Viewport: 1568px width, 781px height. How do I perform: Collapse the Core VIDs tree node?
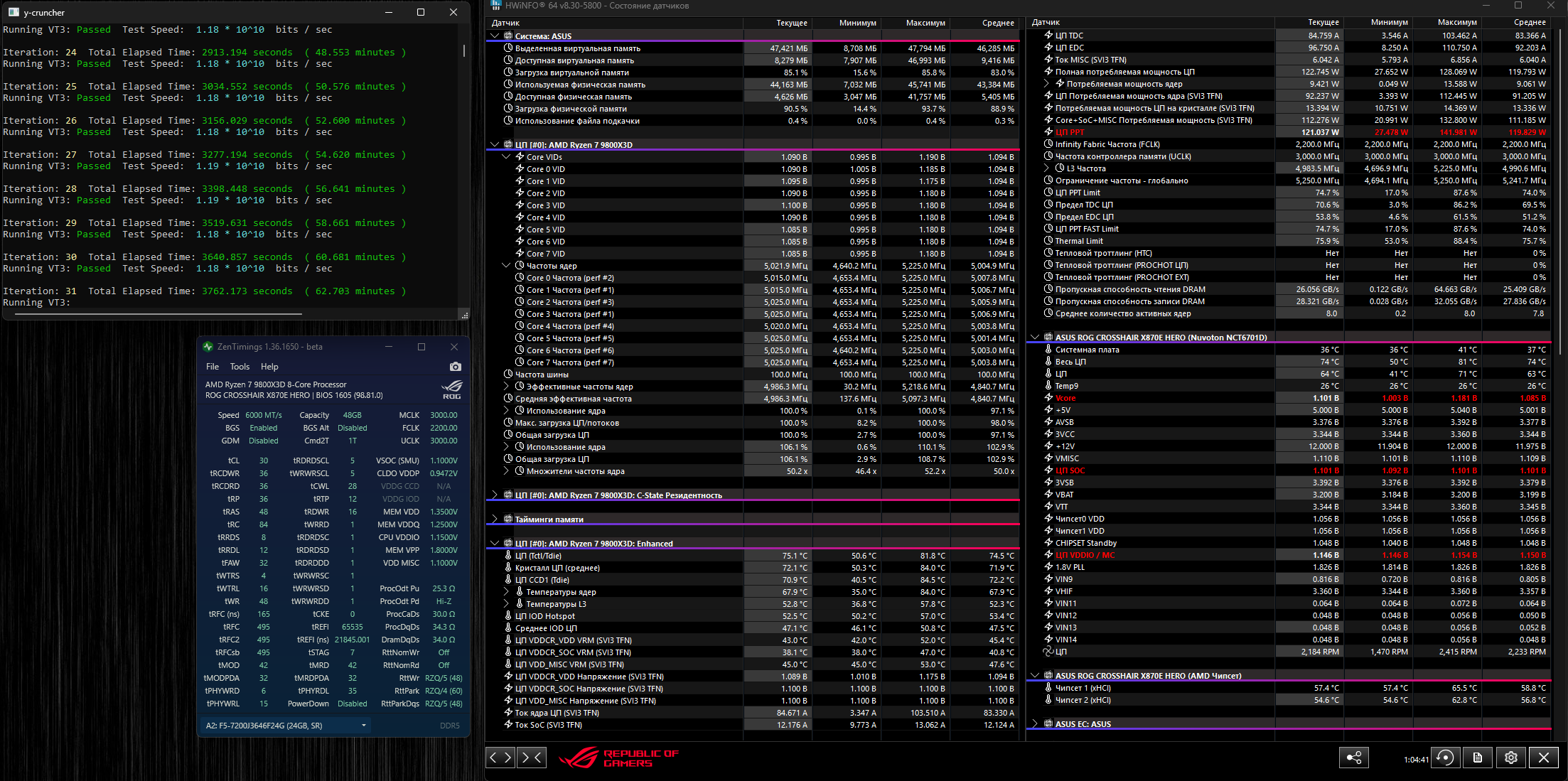point(506,157)
